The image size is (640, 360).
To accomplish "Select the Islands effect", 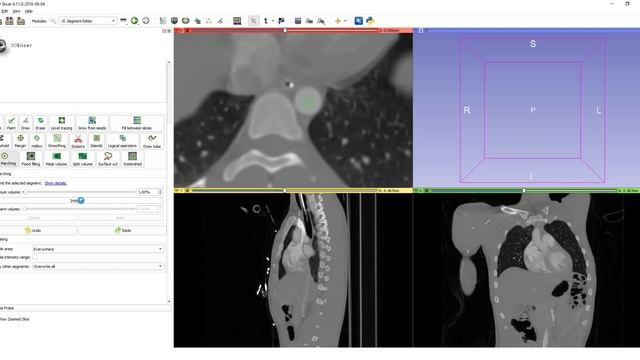I will point(96,141).
